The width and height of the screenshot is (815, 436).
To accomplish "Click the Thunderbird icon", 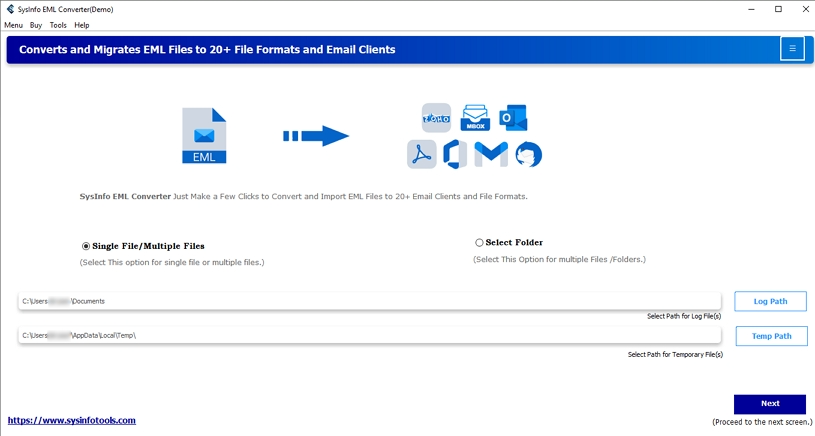I will [529, 154].
